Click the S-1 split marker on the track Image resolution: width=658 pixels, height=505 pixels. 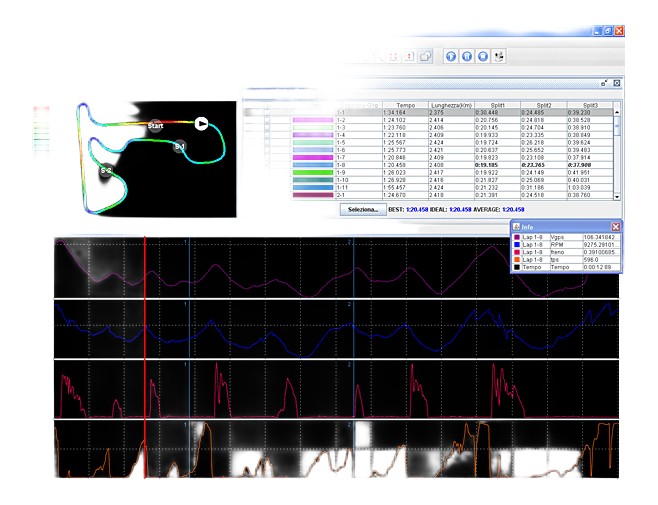(x=180, y=147)
